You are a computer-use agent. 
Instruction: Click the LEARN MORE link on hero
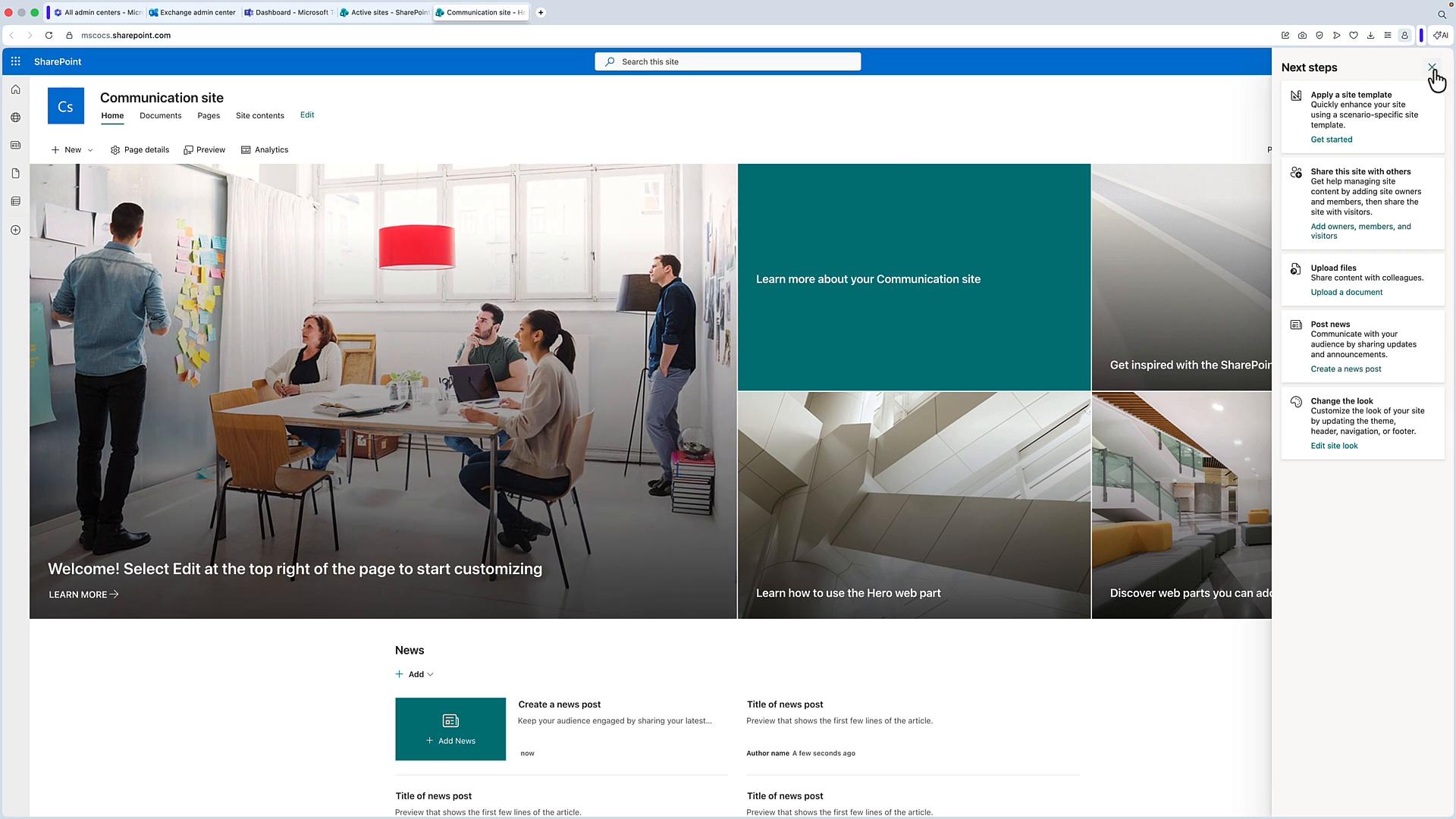point(83,595)
